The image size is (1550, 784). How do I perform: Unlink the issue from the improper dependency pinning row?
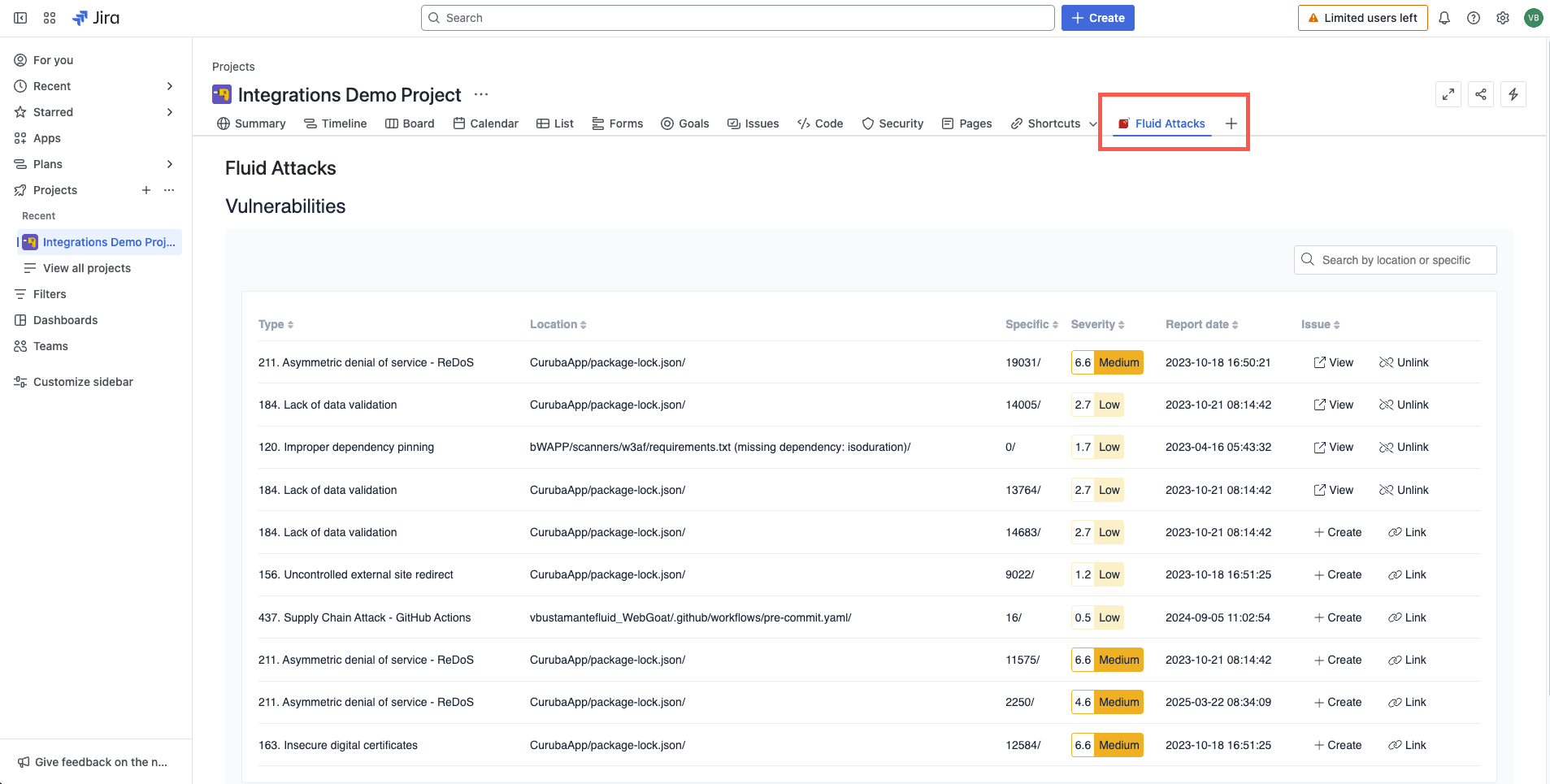[x=1404, y=447]
